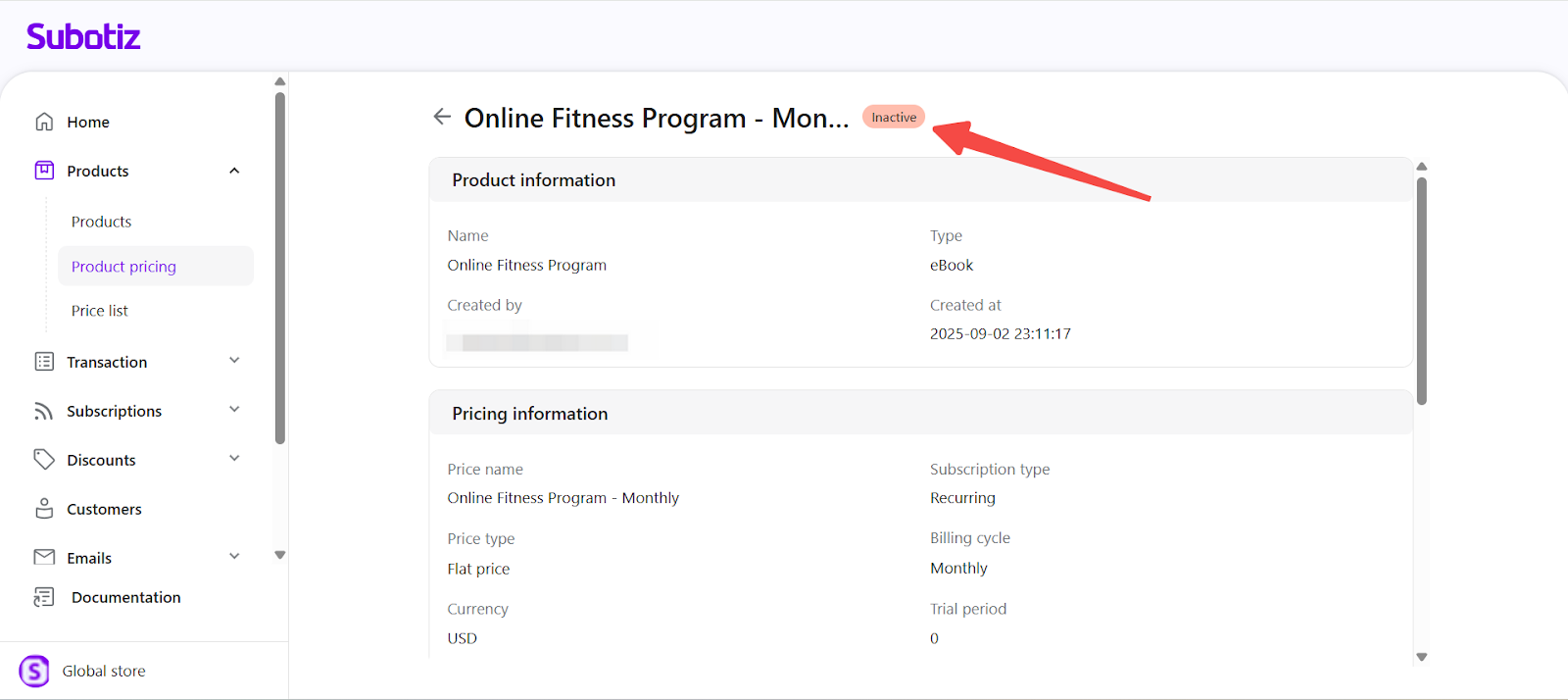Click the Emails envelope icon
Image resolution: width=1568 pixels, height=700 pixels.
click(x=44, y=557)
